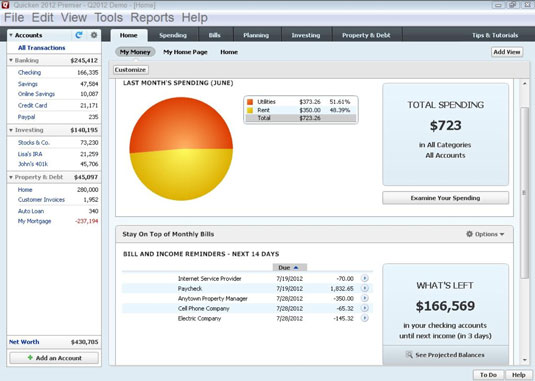The image size is (535, 381).
Task: Switch to the Planning tab
Action: 256,35
